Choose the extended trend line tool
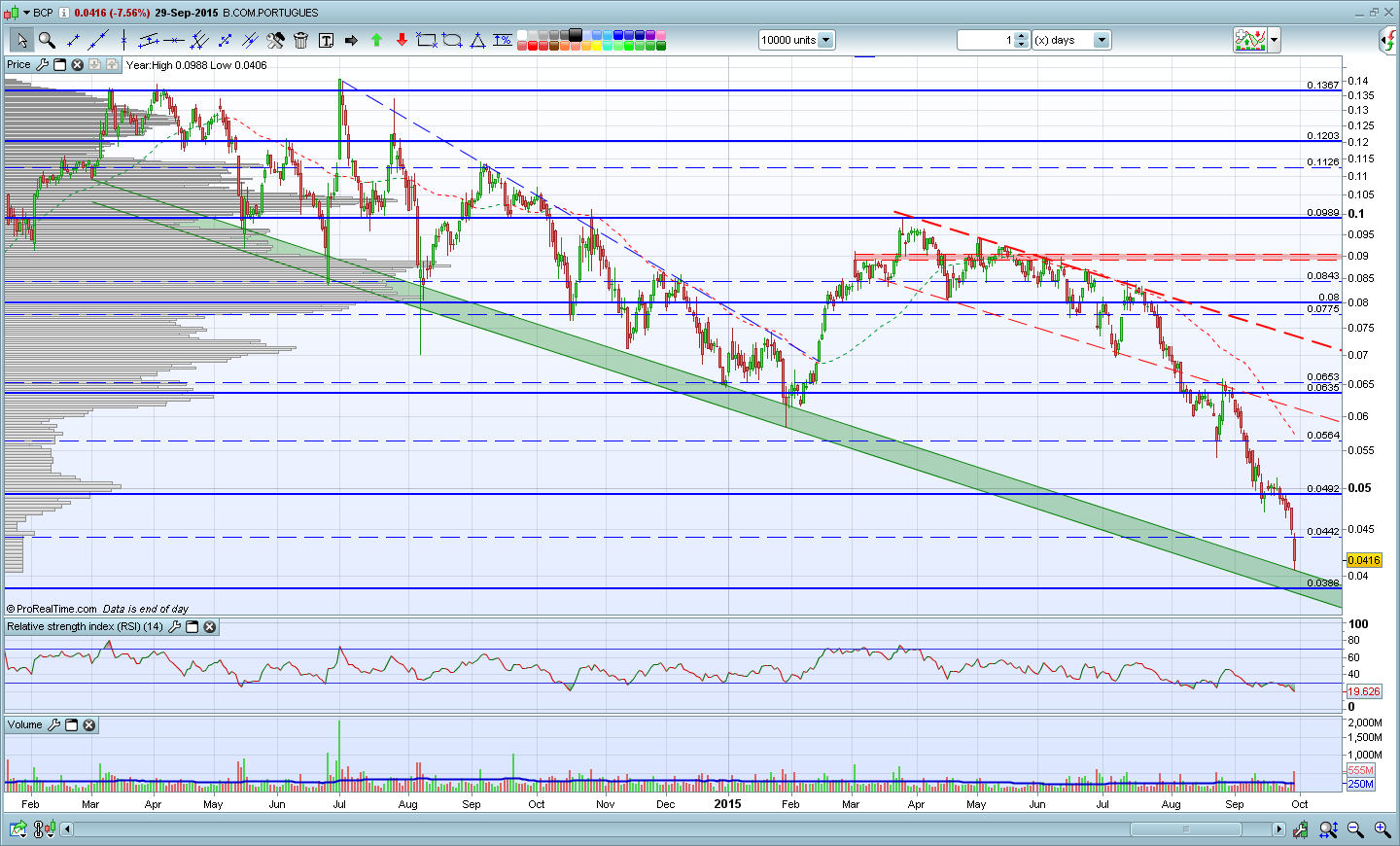 tap(98, 40)
